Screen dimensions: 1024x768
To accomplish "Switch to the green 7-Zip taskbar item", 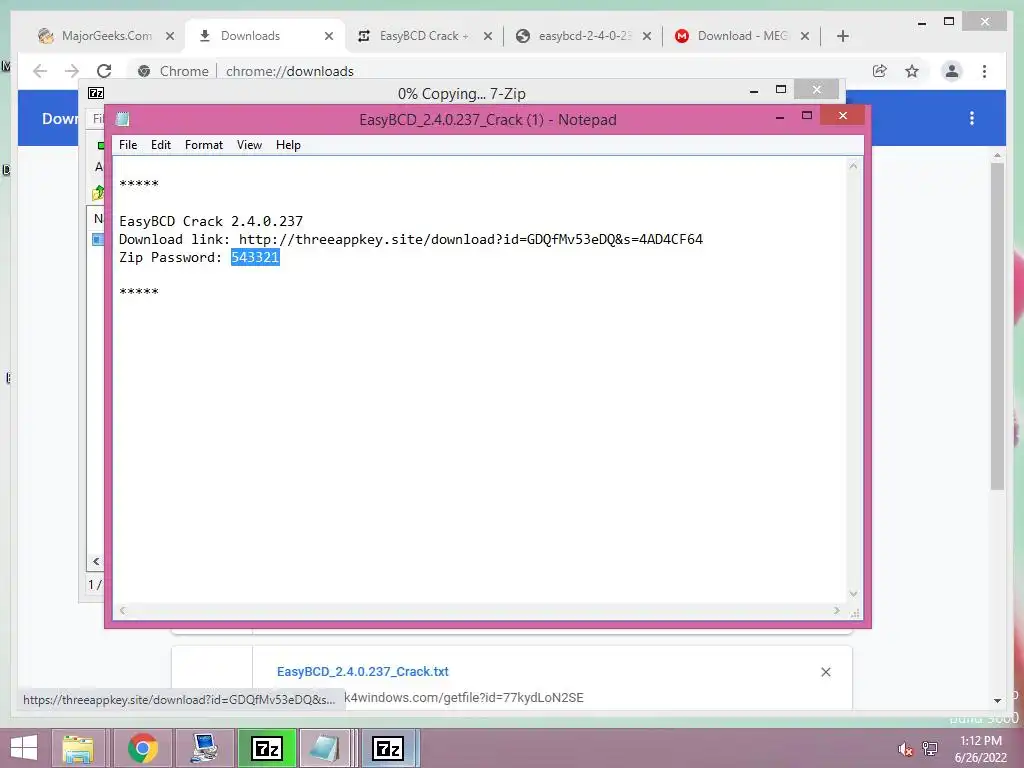I will [266, 748].
